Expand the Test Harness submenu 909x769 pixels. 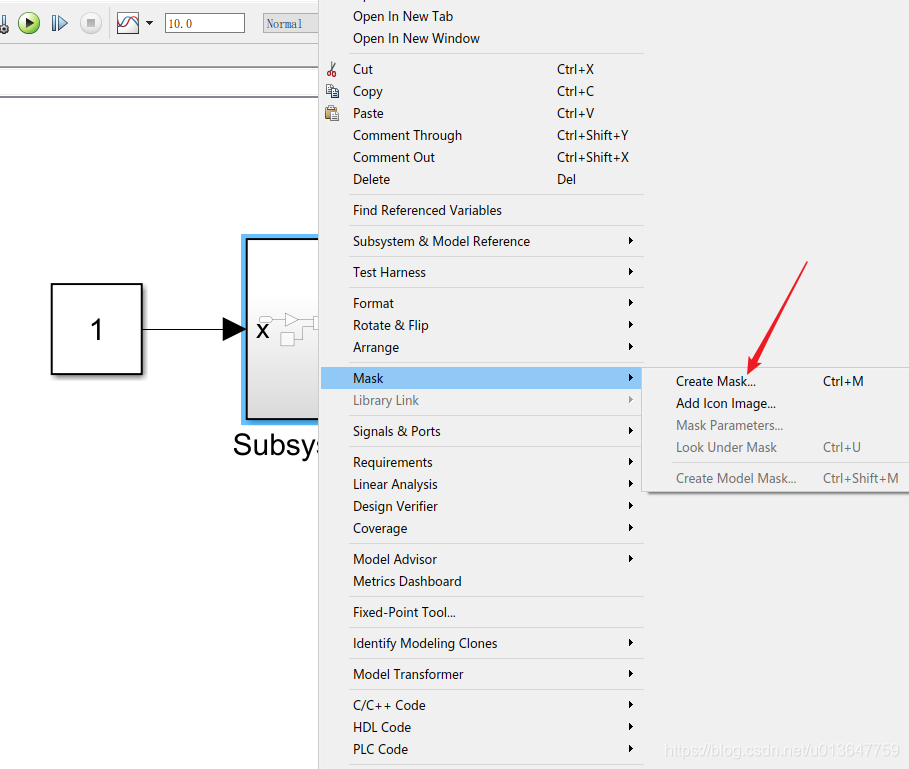pos(481,272)
